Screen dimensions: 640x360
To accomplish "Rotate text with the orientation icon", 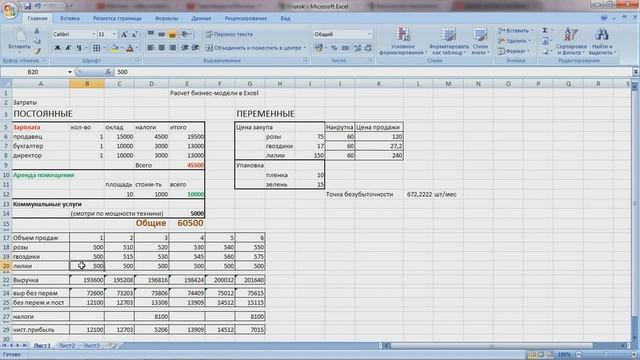I will coord(184,34).
